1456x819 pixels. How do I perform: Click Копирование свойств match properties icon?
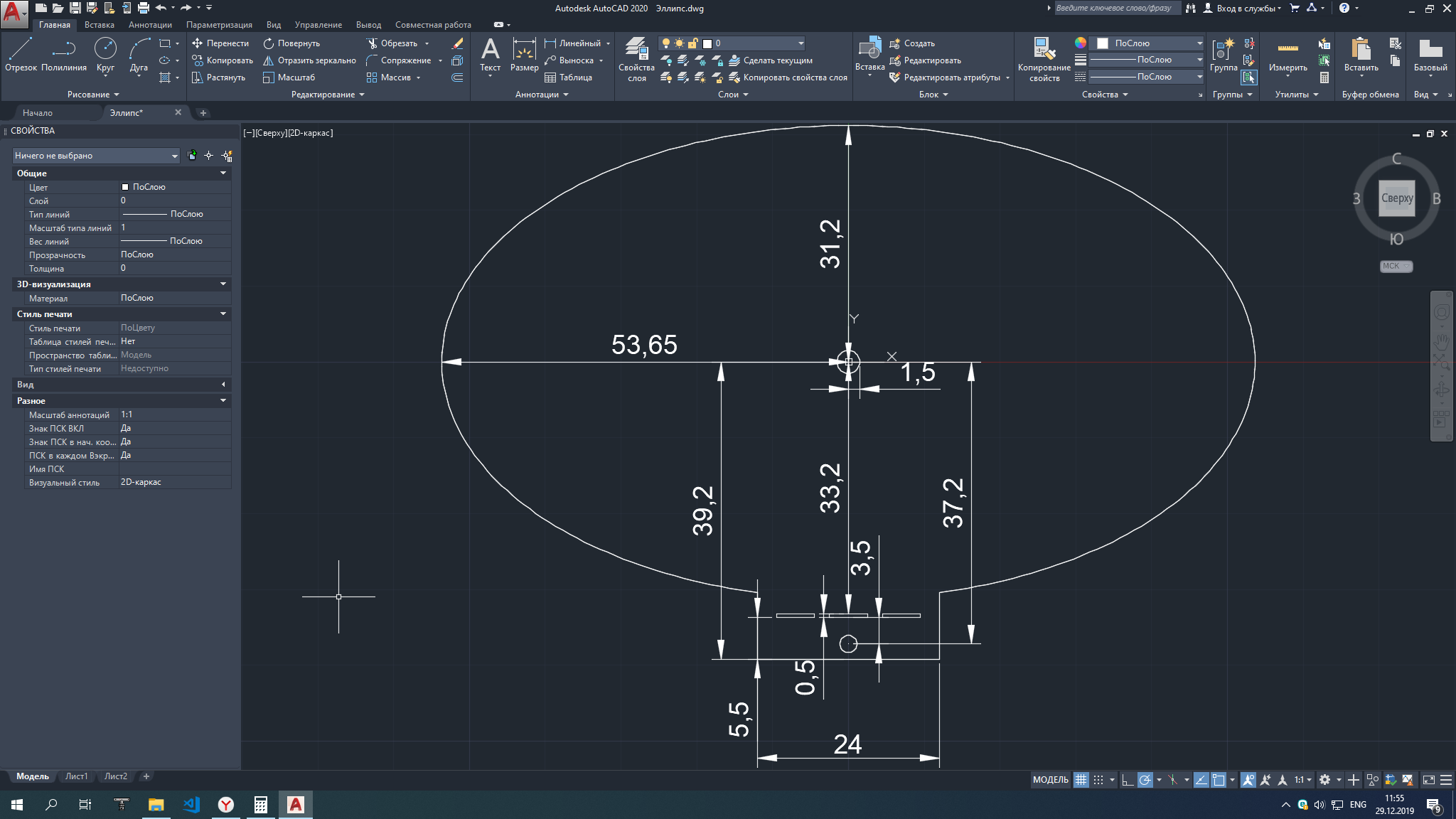[1044, 58]
